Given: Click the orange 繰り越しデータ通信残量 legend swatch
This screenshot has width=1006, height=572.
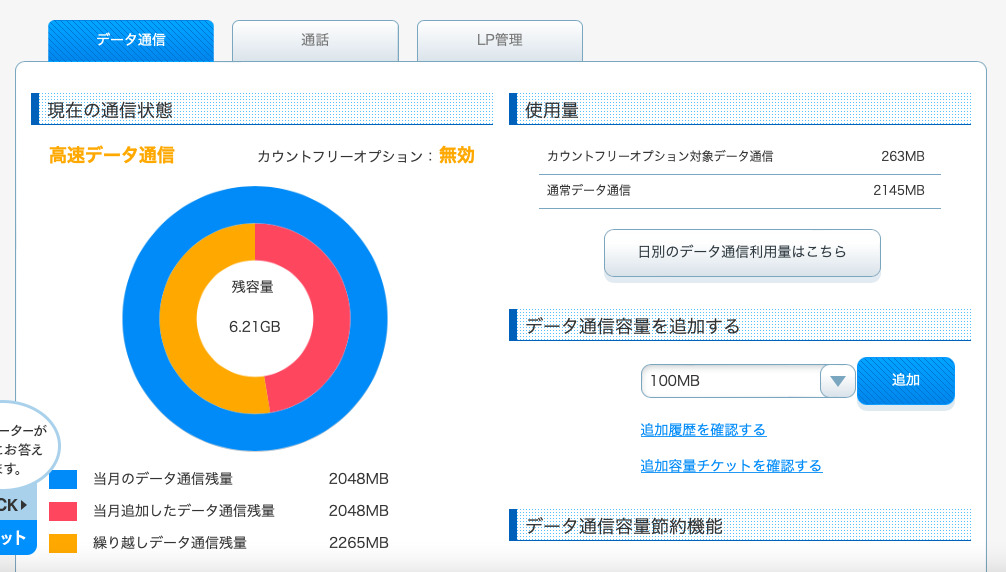Looking at the screenshot, I should pyautogui.click(x=63, y=543).
